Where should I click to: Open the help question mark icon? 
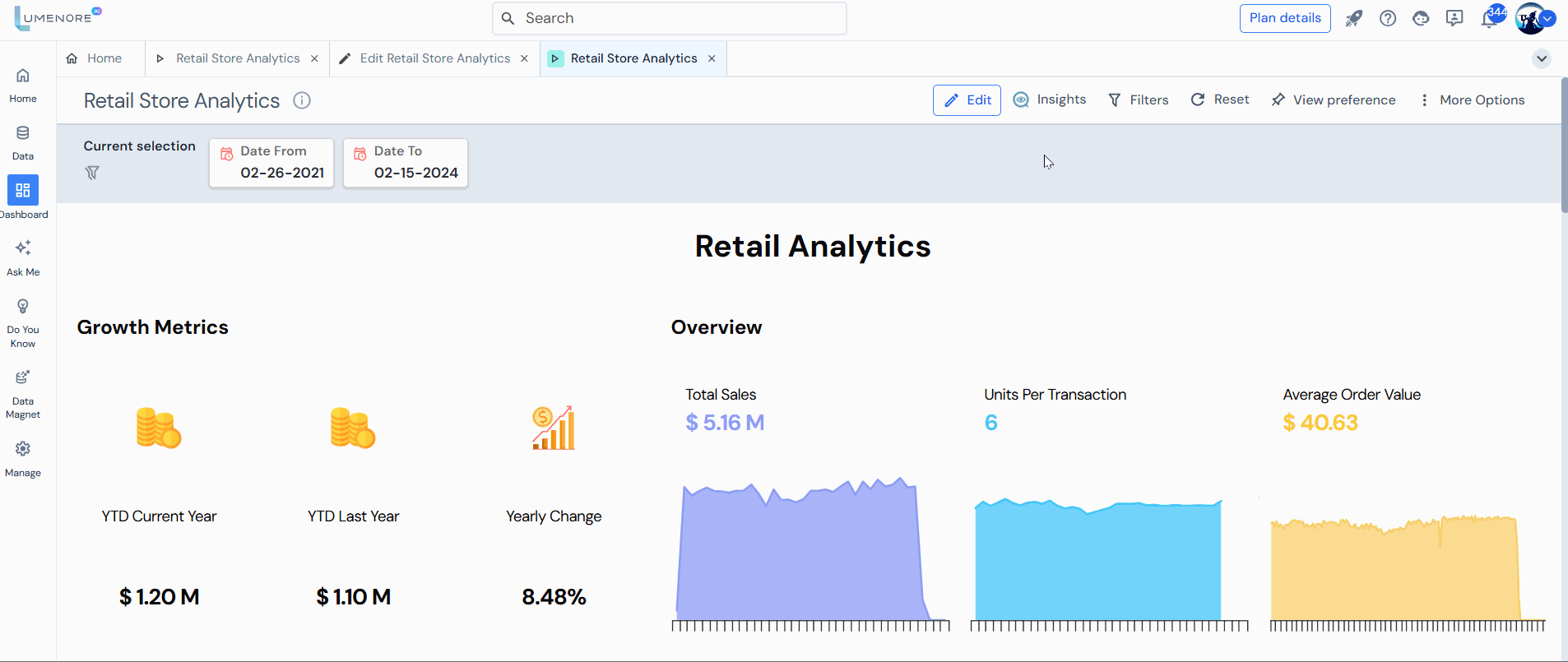[1388, 18]
